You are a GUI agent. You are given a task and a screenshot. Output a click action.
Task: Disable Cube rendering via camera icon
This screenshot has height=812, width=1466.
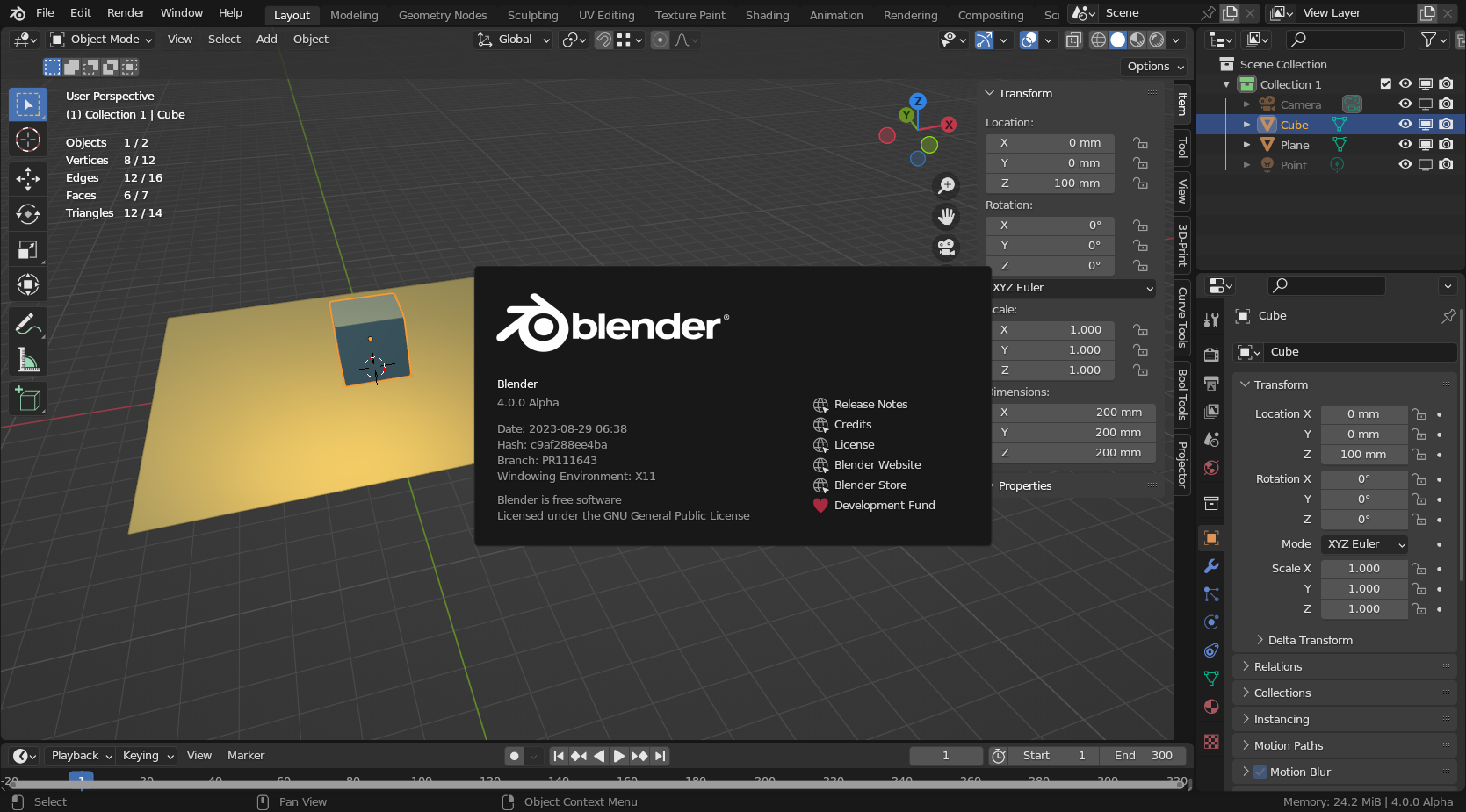tap(1446, 124)
